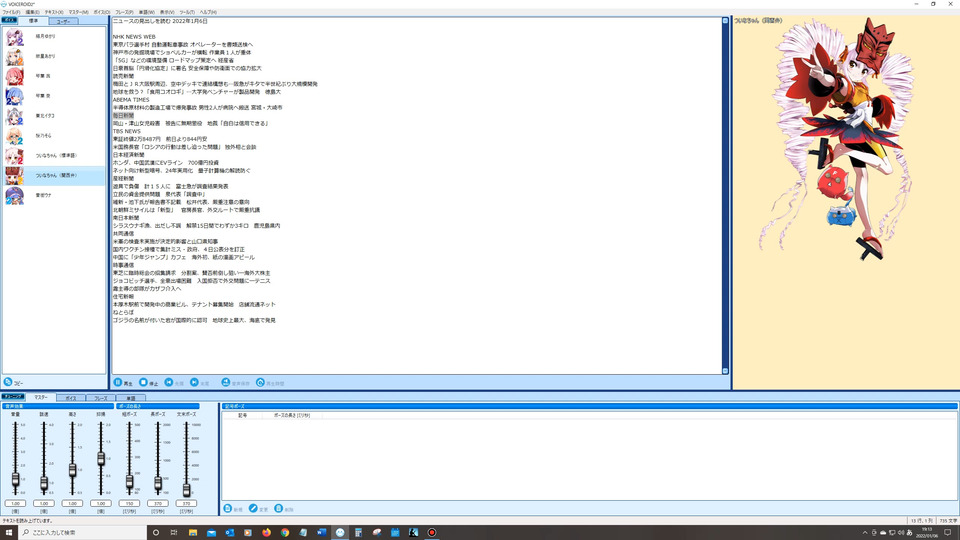This screenshot has width=960, height=540.
Task: Adjust the 長ポーズ slider handle
Action: pyautogui.click(x=158, y=484)
